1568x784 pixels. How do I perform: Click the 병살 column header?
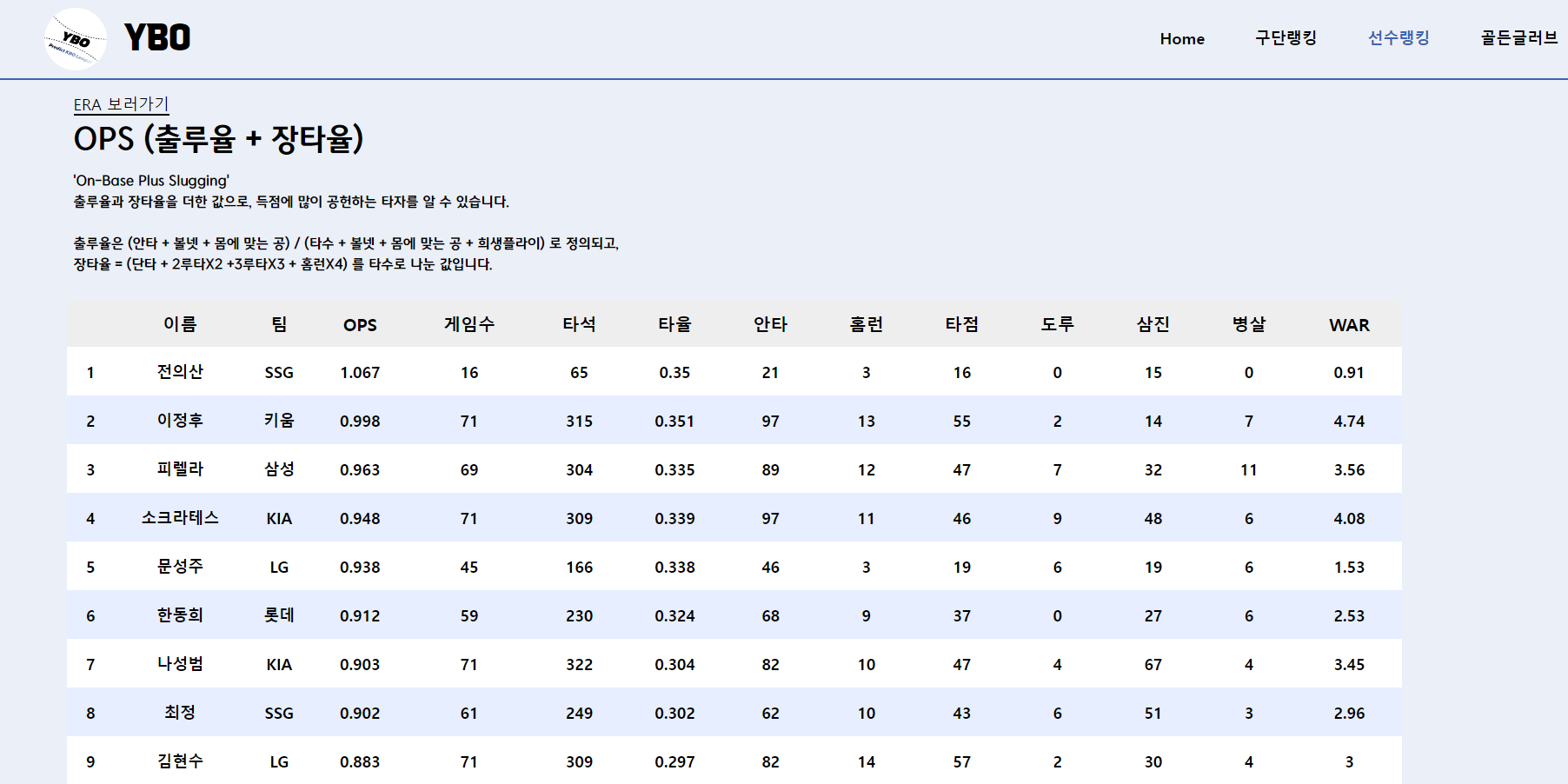tap(1248, 324)
